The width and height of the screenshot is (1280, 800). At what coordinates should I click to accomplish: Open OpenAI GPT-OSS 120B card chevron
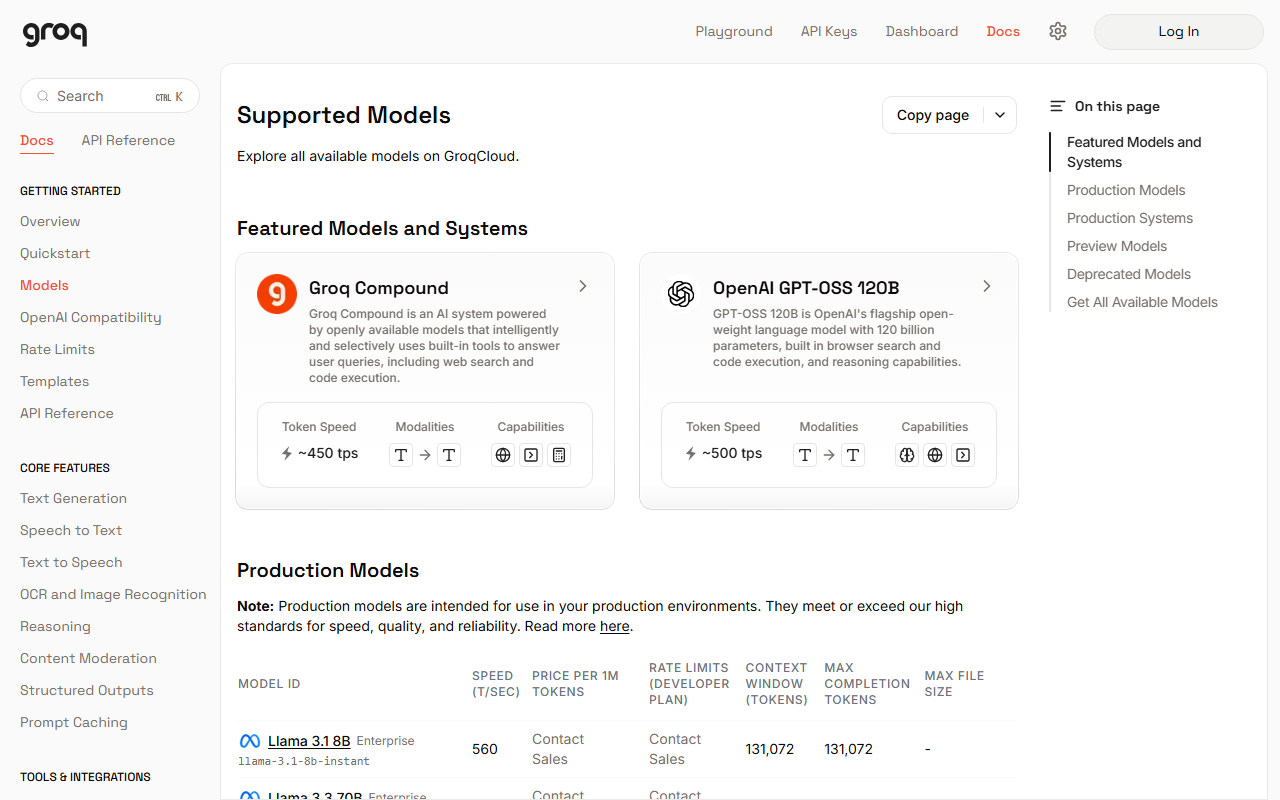point(987,286)
